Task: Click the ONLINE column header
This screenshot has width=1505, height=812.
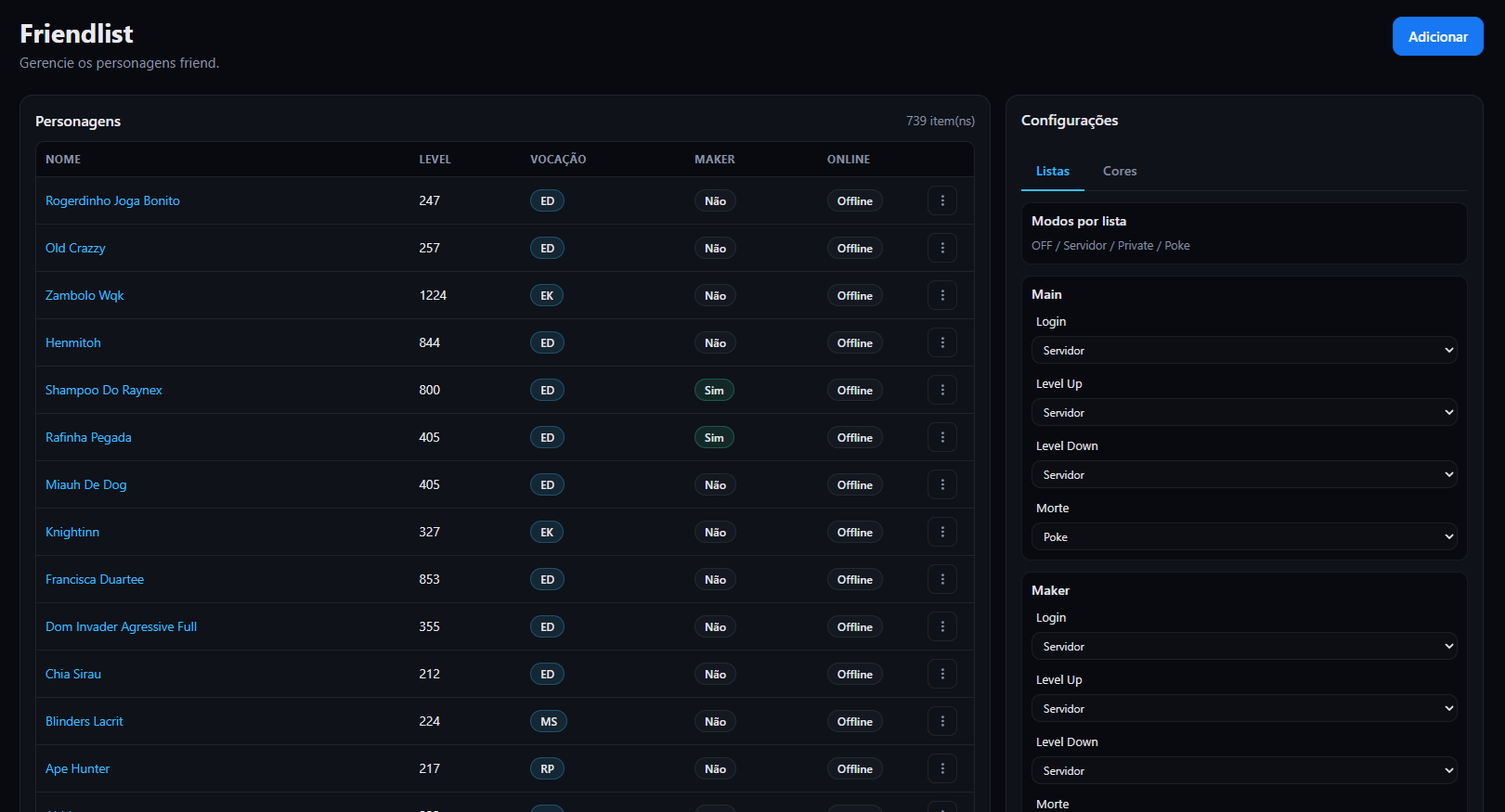Action: click(849, 160)
